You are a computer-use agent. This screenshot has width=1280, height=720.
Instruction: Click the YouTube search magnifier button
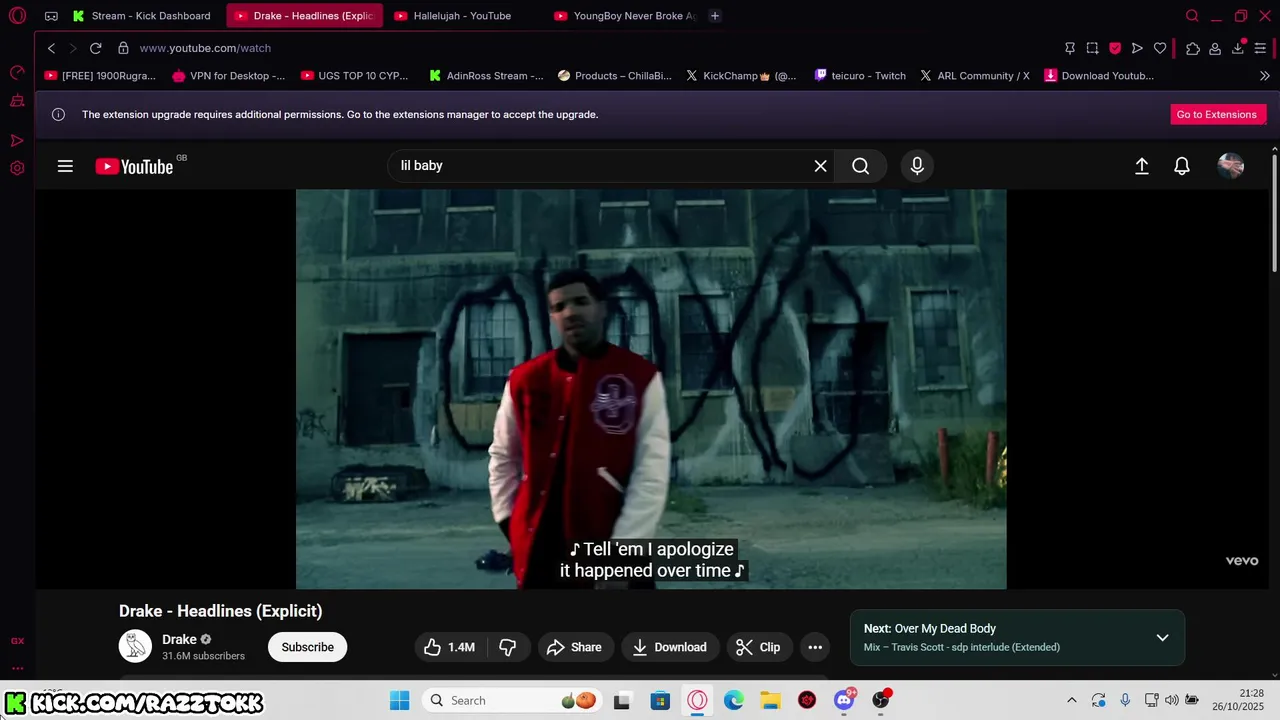click(x=860, y=166)
